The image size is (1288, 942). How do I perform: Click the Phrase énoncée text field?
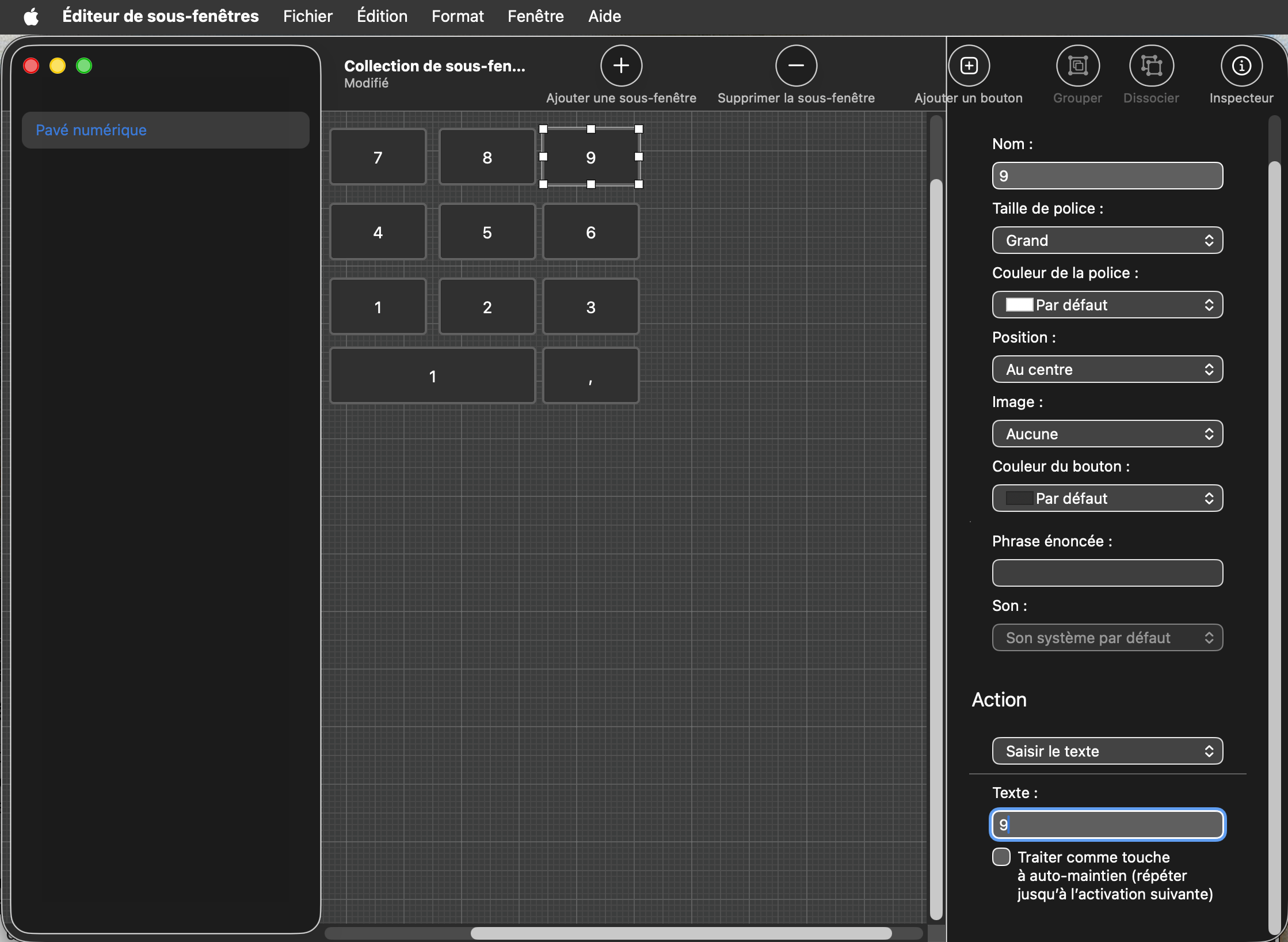click(x=1107, y=573)
